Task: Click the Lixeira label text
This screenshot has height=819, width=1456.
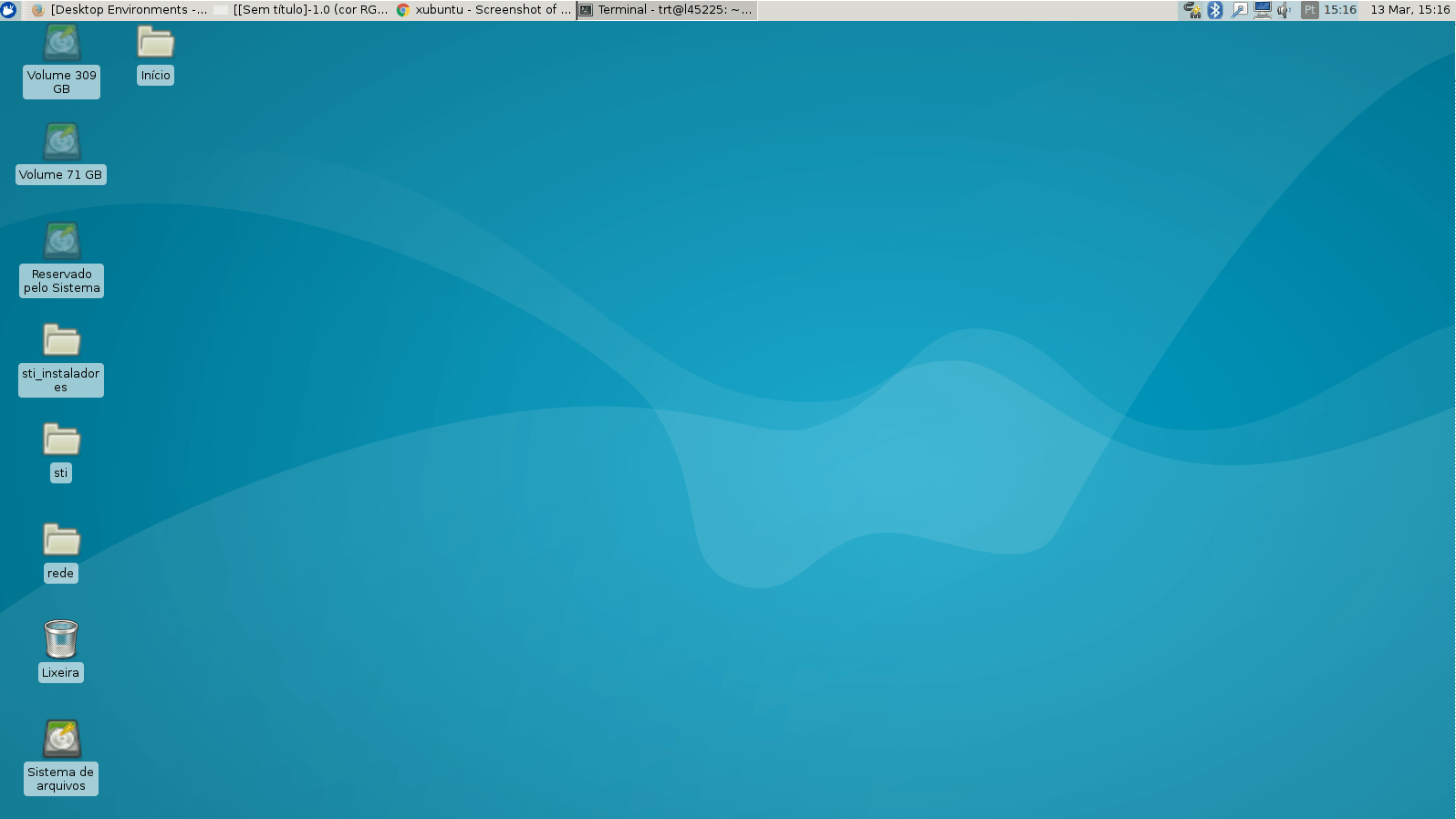Action: pyautogui.click(x=61, y=673)
